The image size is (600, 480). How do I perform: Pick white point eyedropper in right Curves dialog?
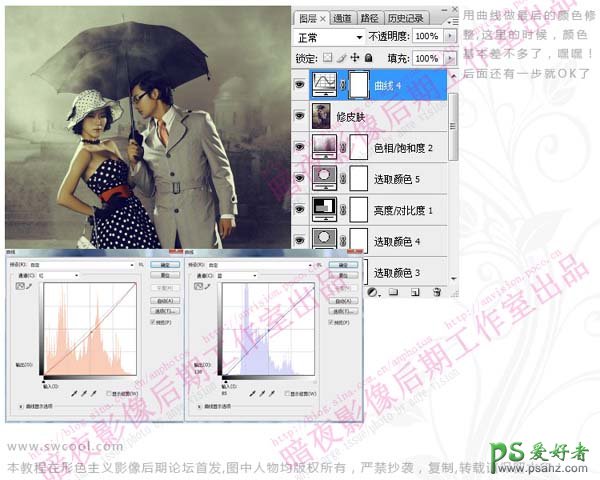[272, 393]
